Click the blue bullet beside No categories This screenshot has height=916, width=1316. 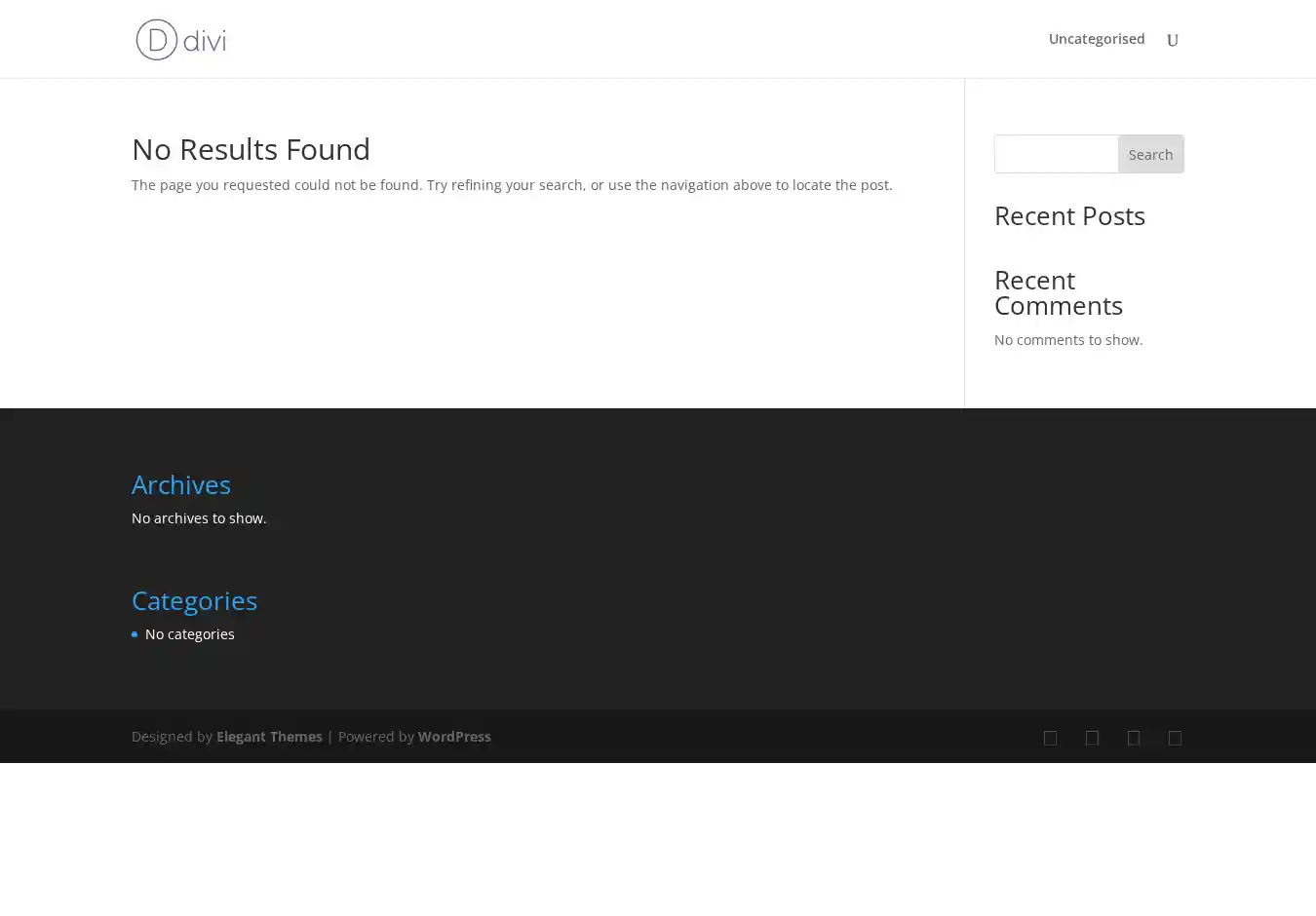135,634
